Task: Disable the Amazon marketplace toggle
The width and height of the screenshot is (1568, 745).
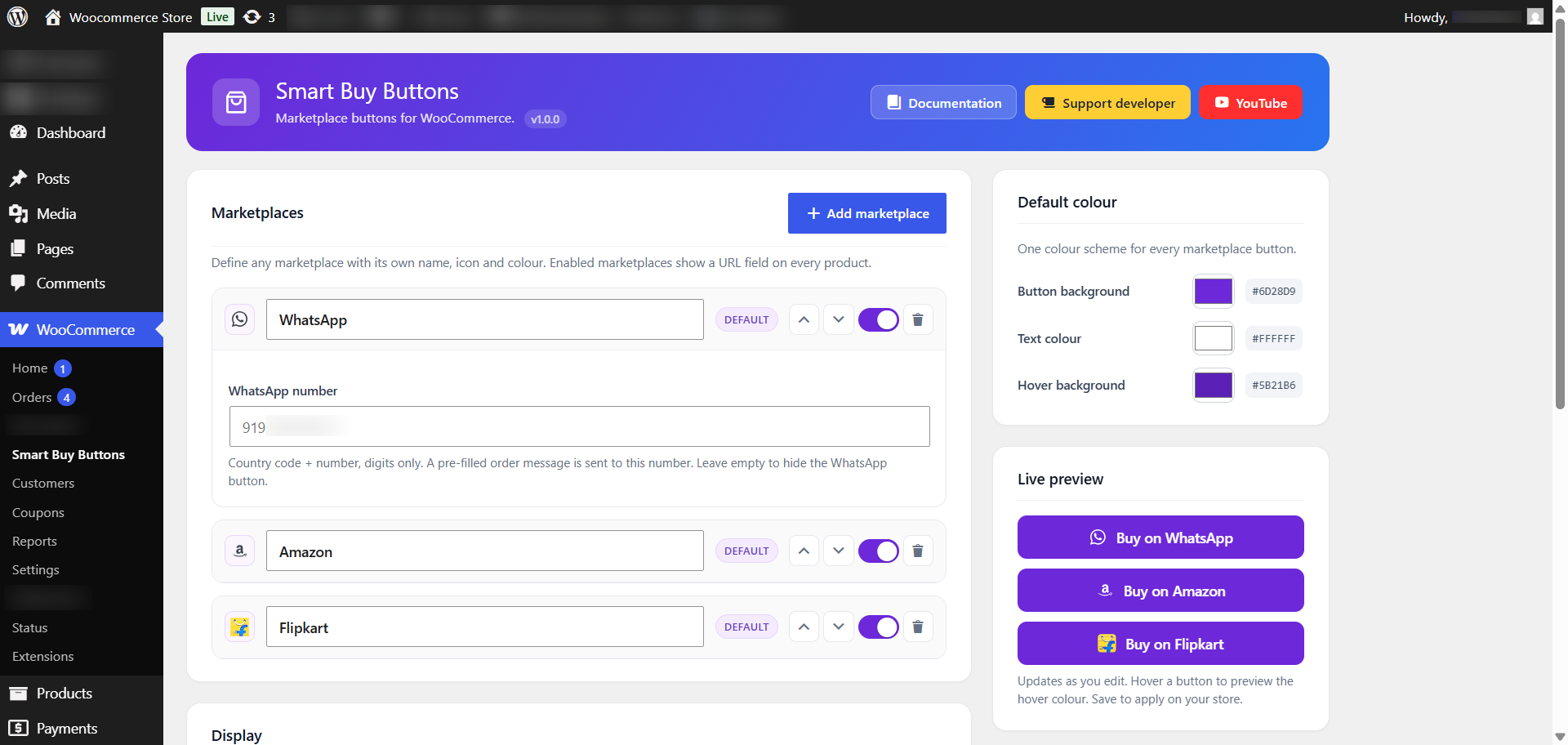Action: pos(878,551)
